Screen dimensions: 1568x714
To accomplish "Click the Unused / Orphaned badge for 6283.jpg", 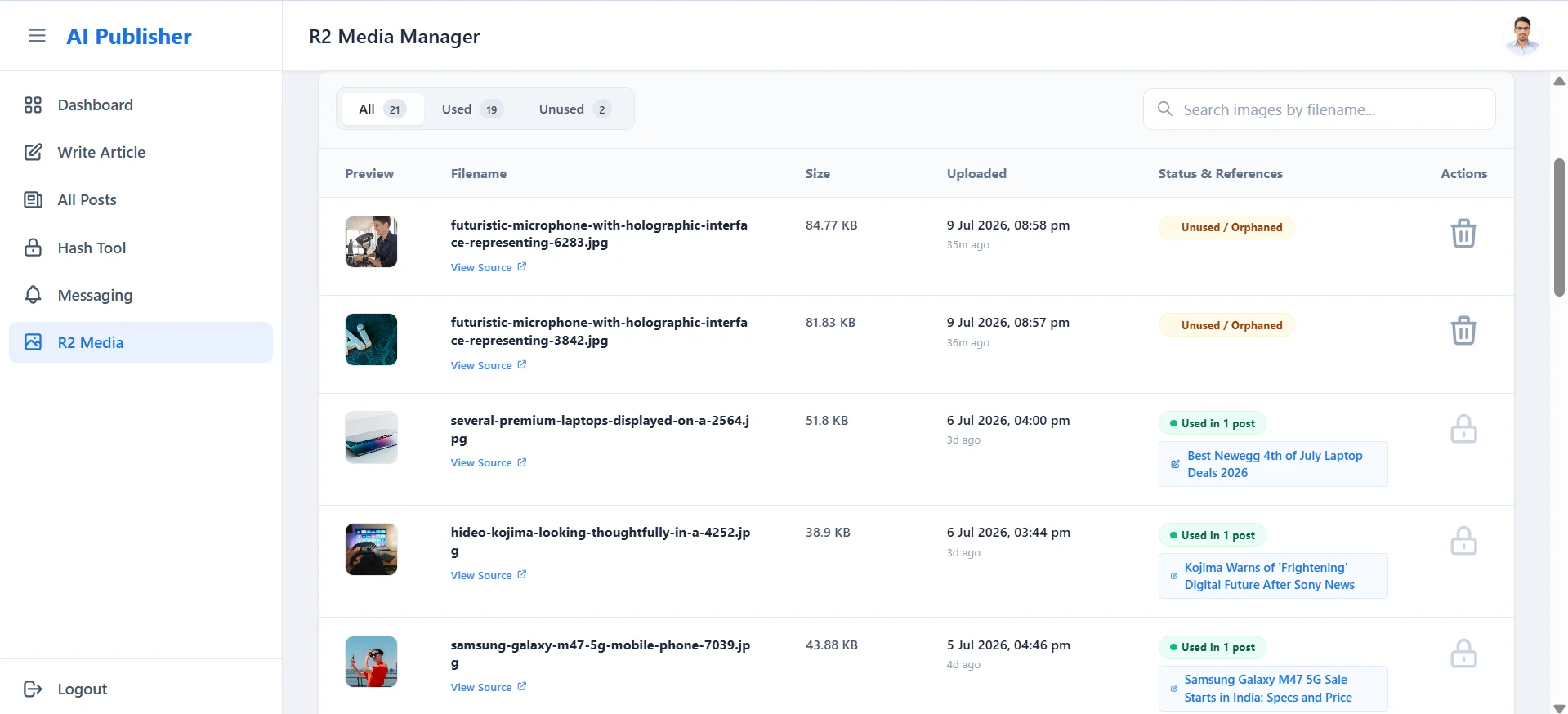I will [1226, 227].
